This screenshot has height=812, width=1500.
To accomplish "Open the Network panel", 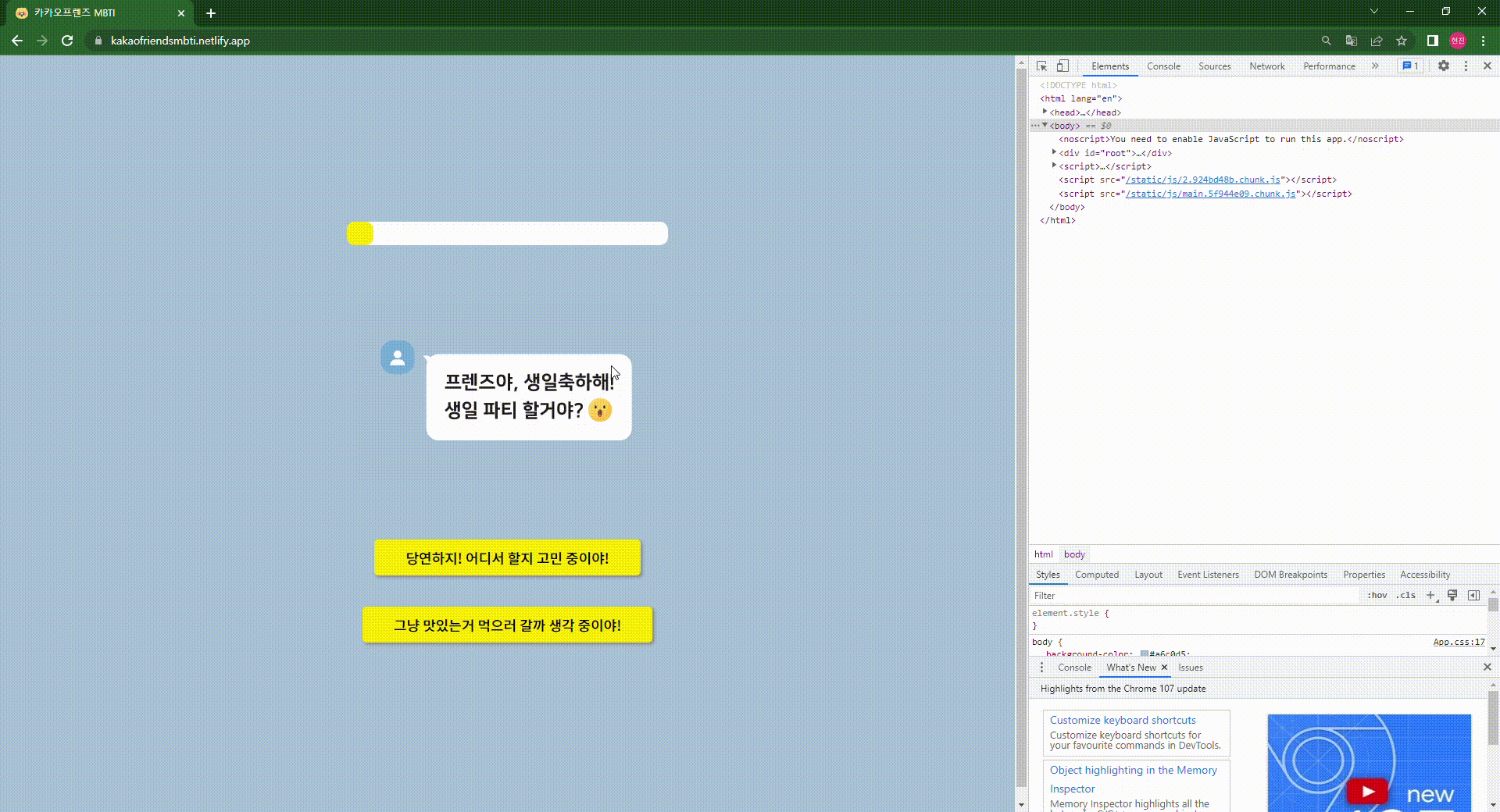I will pos(1266,66).
